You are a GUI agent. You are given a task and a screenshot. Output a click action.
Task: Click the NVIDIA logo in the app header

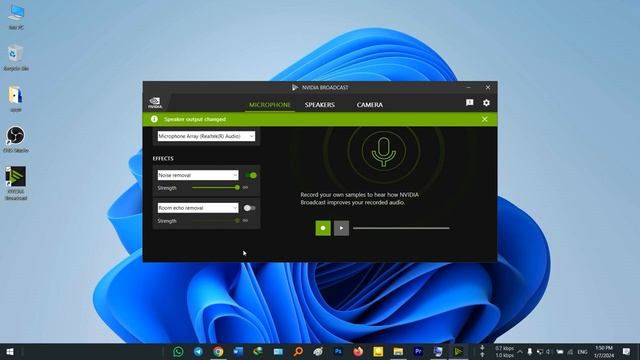coord(155,102)
